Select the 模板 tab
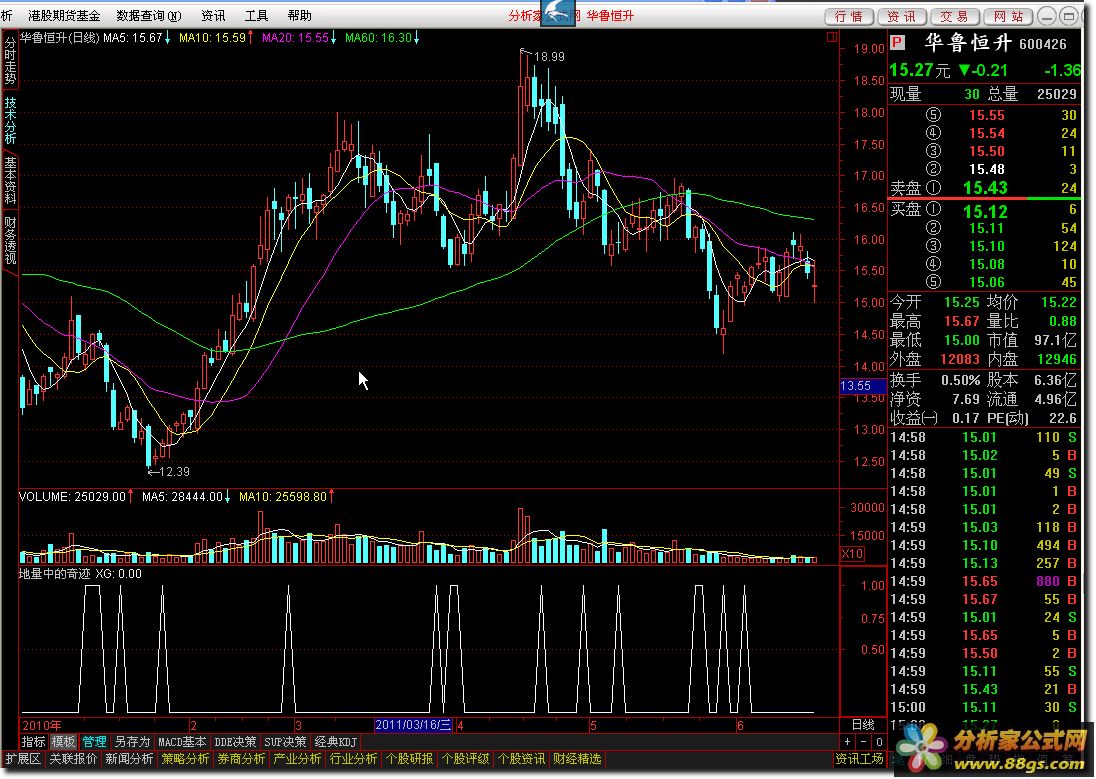 tap(64, 742)
